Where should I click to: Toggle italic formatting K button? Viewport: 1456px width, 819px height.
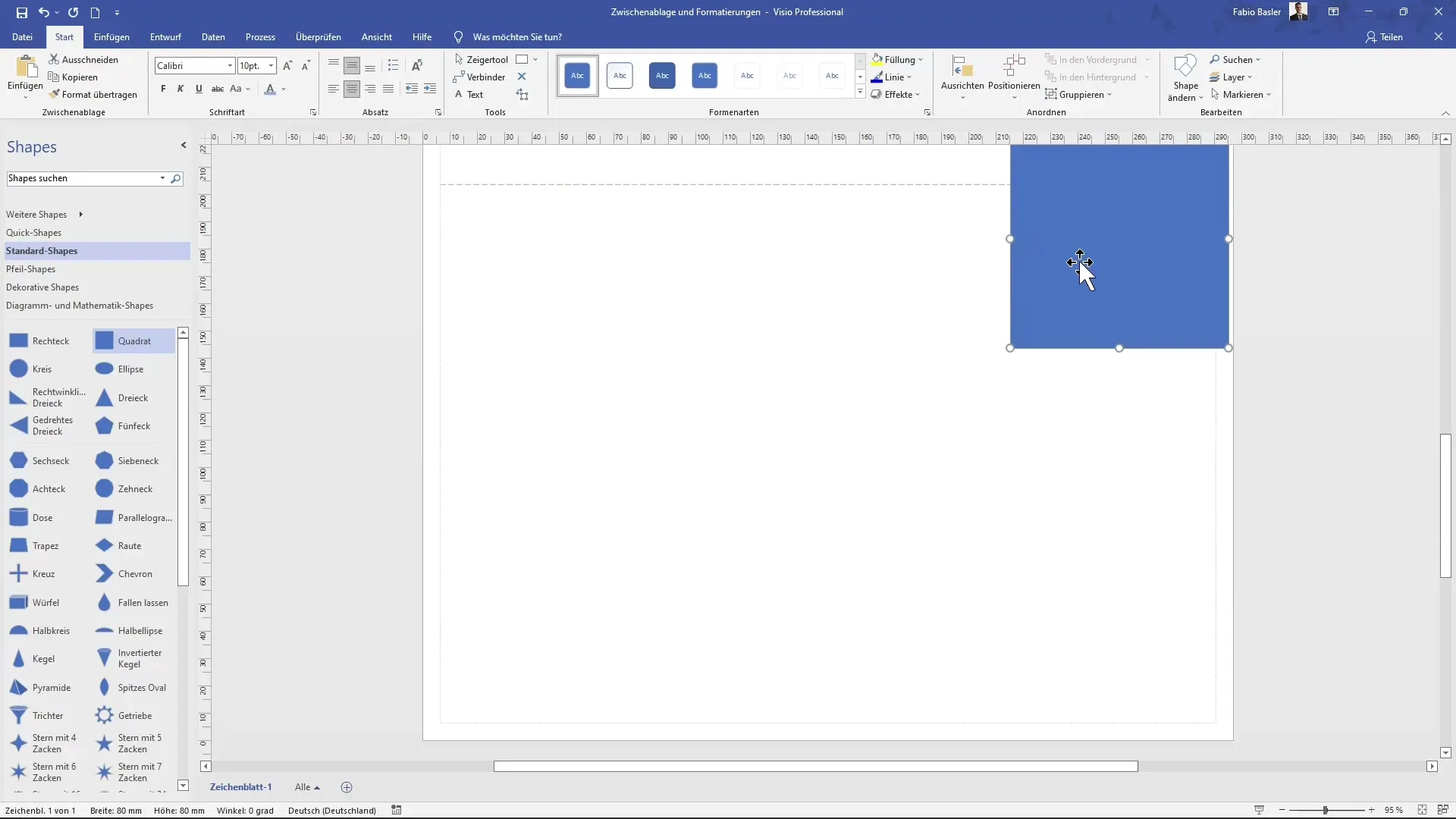point(180,89)
